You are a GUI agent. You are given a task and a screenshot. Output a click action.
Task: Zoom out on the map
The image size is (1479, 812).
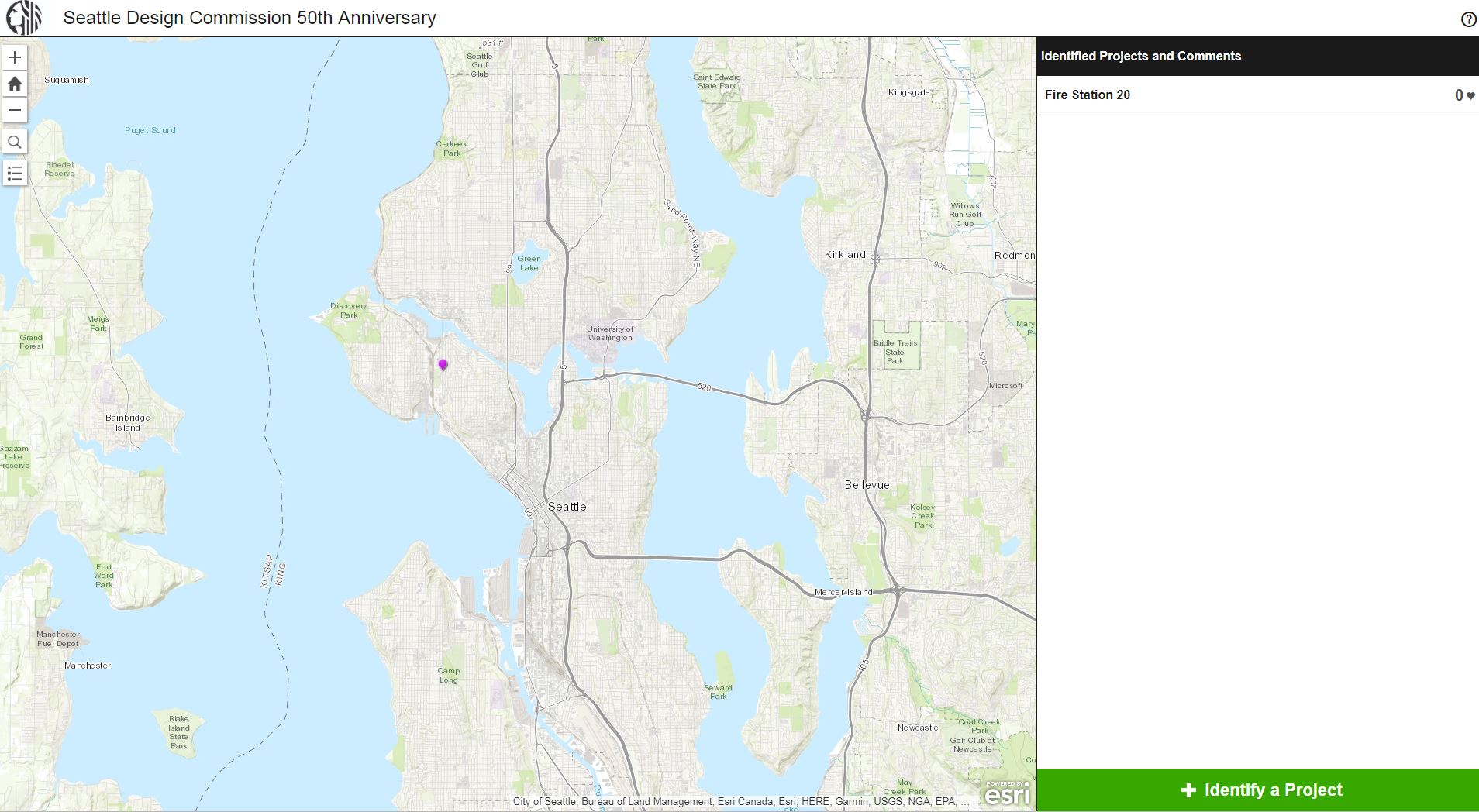tap(15, 110)
